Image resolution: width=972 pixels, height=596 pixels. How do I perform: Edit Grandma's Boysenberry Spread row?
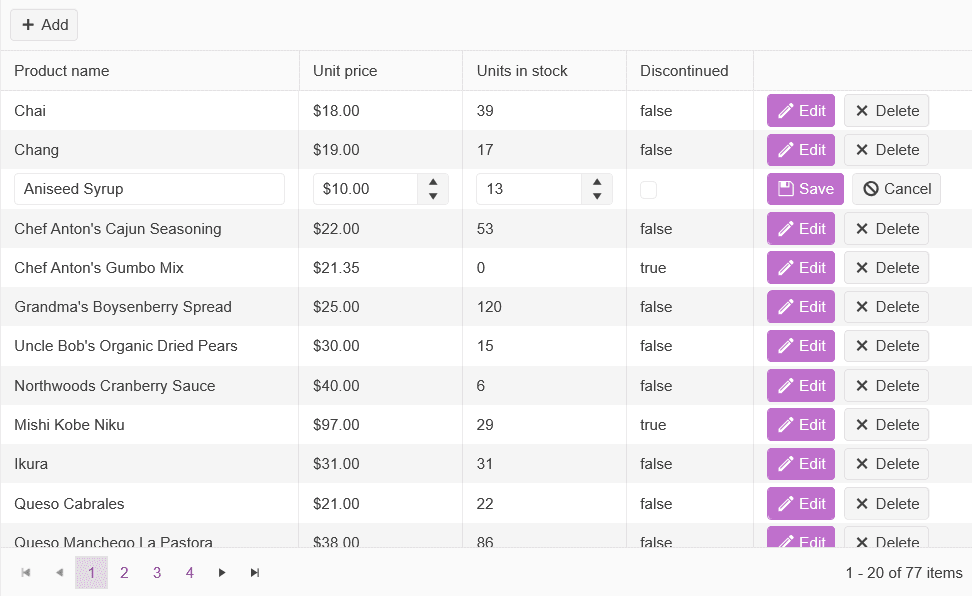801,307
